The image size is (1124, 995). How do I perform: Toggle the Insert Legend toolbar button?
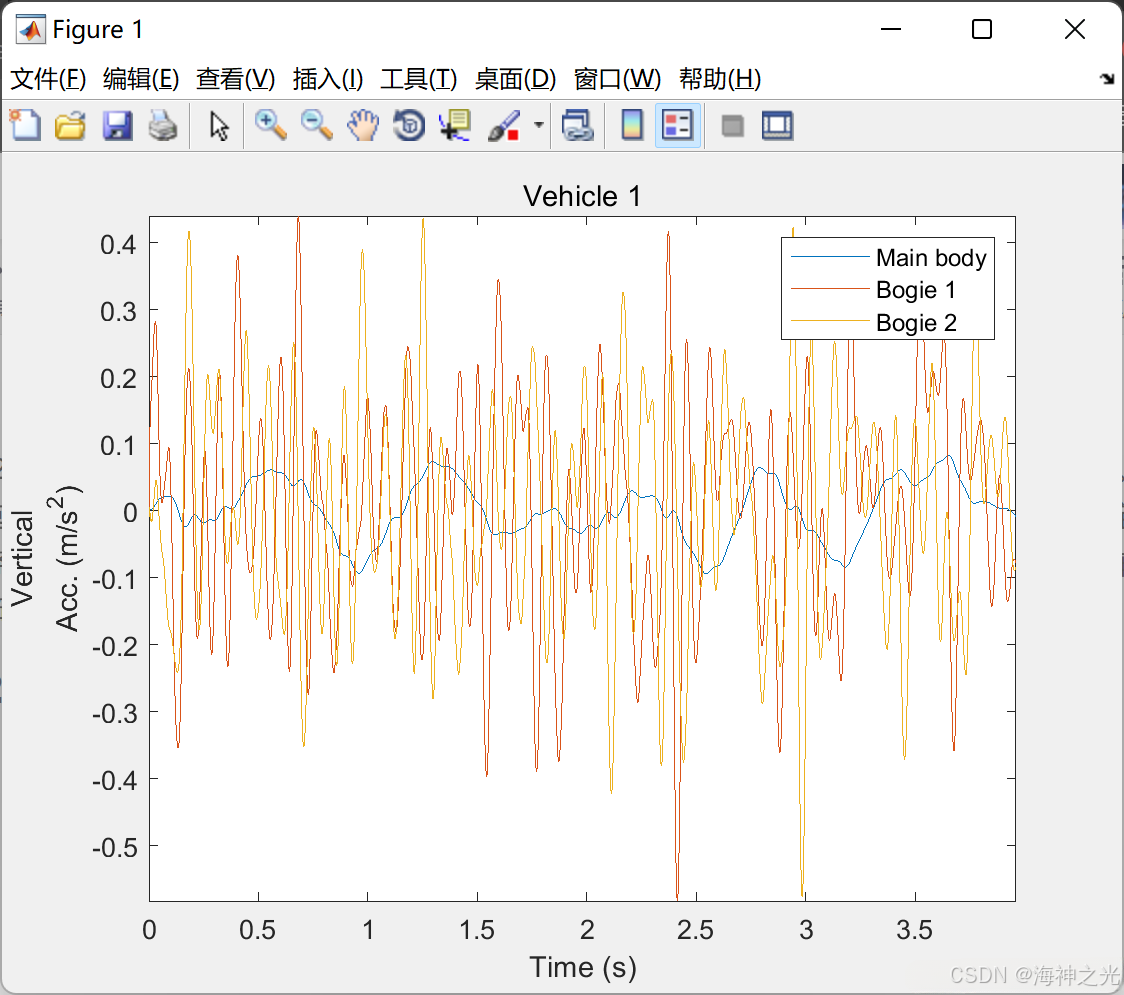(x=677, y=125)
